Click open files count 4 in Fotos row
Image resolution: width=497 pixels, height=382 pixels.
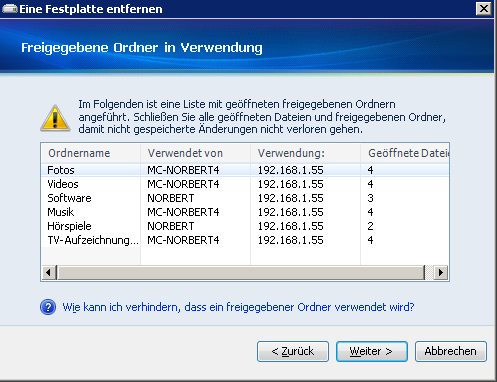click(x=370, y=170)
